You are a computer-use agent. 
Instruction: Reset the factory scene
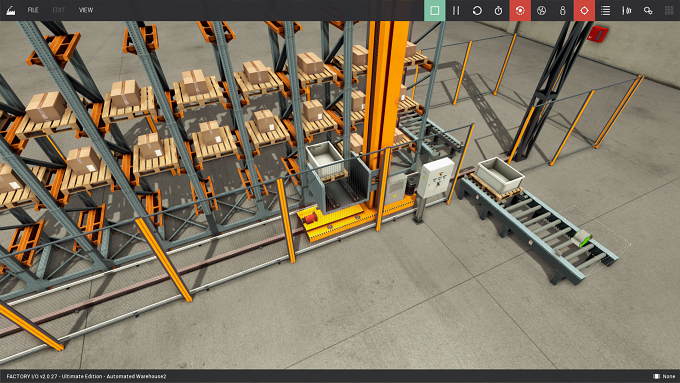[x=477, y=10]
